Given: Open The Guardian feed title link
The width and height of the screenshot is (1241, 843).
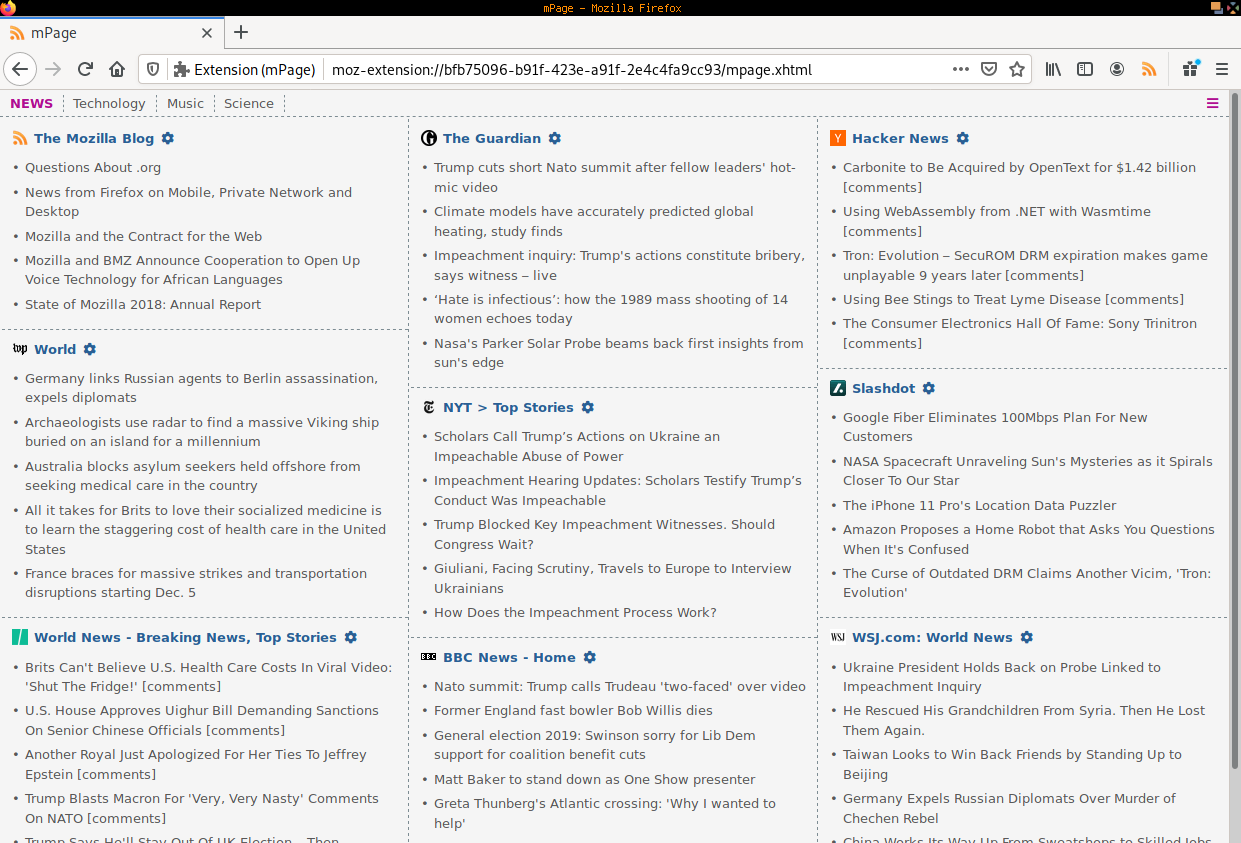Looking at the screenshot, I should [492, 138].
